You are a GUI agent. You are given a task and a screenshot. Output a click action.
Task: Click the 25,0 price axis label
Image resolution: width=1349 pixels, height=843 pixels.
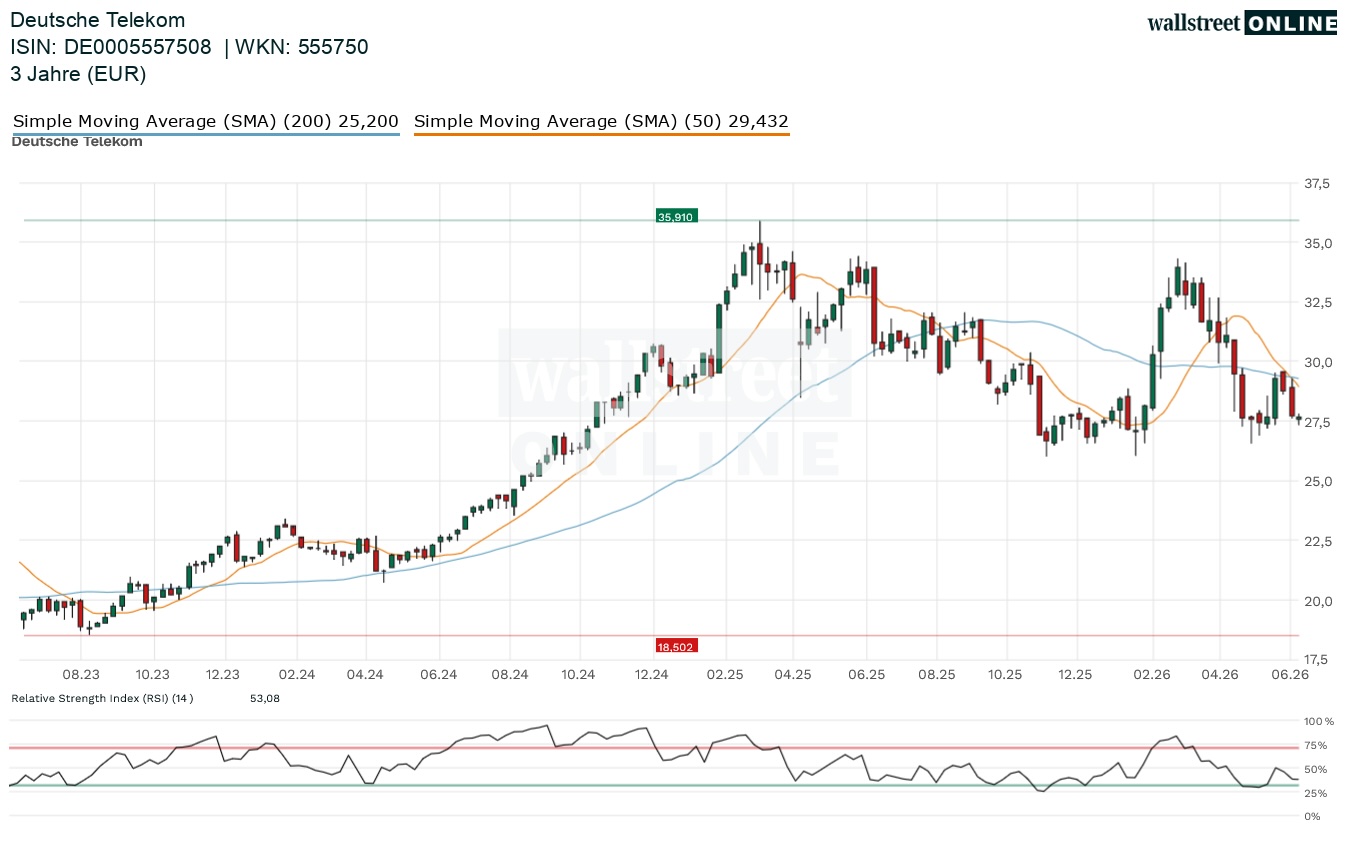point(1318,481)
